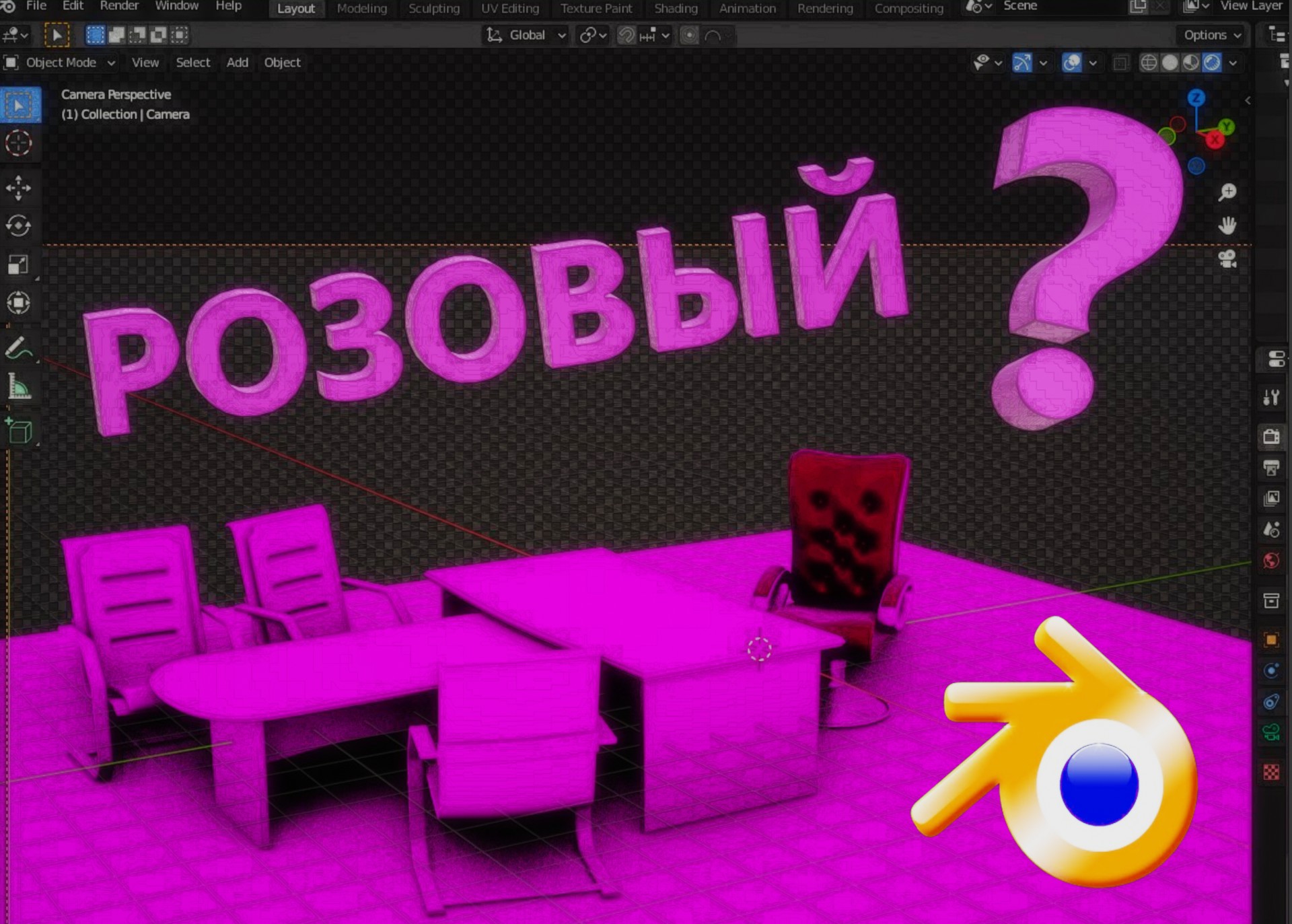Screen dimensions: 1292x924
Task: Open the viewport Add menu
Action: [237, 63]
